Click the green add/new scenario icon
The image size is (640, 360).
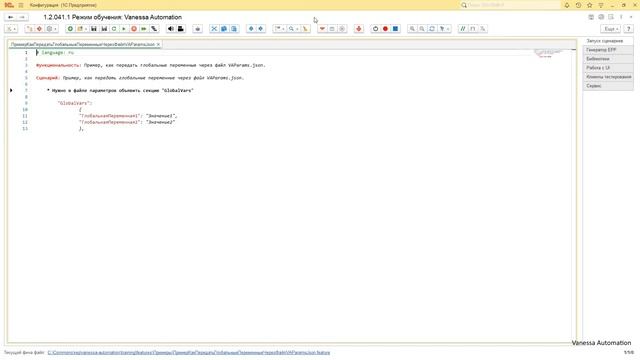(x=70, y=29)
